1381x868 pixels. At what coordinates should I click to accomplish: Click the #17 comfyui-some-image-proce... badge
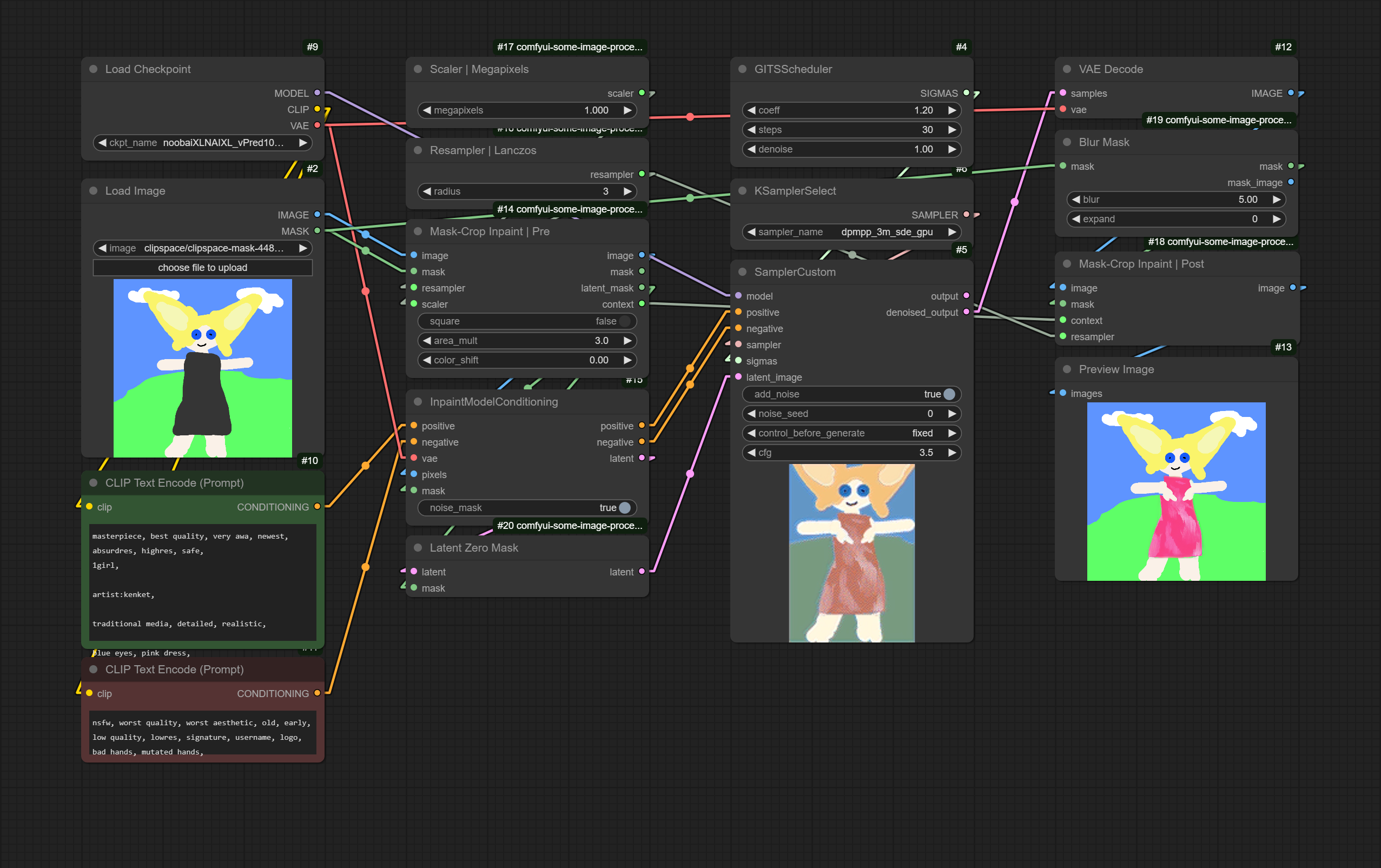tap(570, 47)
